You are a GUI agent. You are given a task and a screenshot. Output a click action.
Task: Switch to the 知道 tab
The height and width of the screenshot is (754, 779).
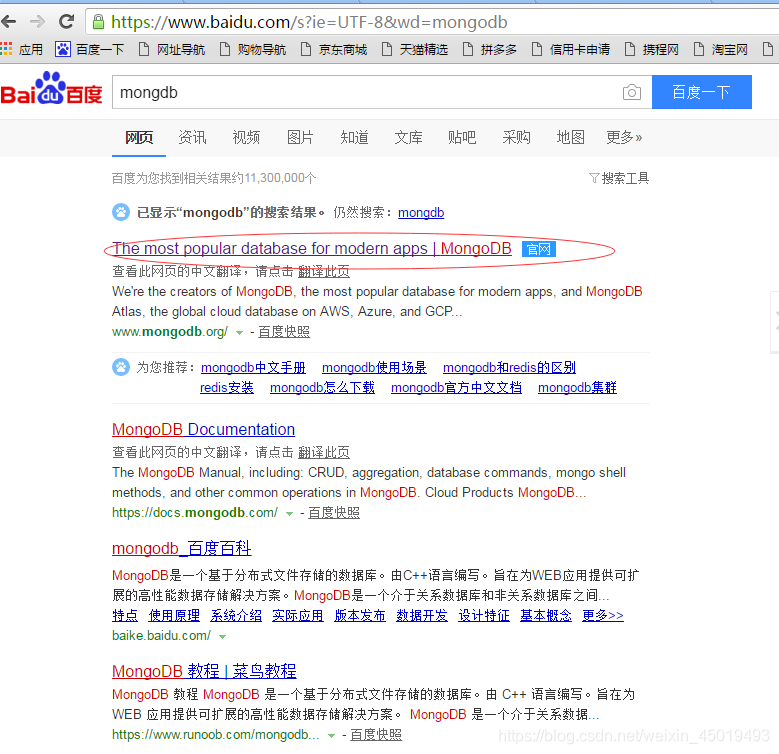[x=354, y=137]
